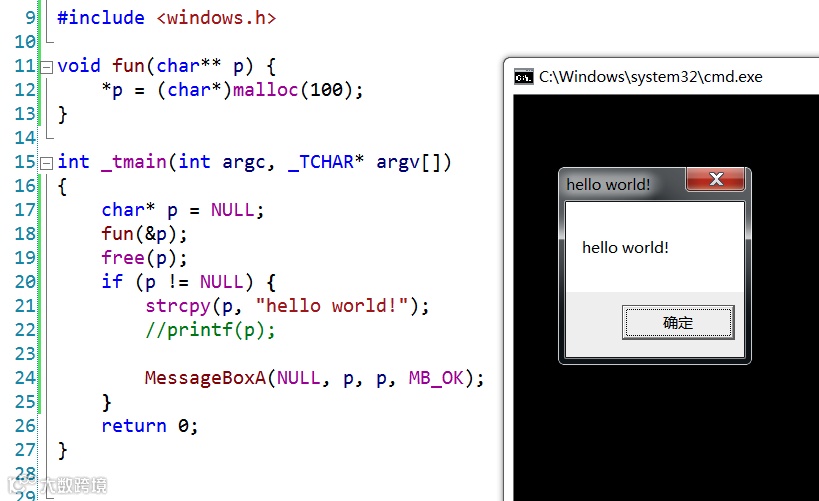Click the cmd.exe window title text
The width and height of the screenshot is (819, 501).
pos(650,77)
